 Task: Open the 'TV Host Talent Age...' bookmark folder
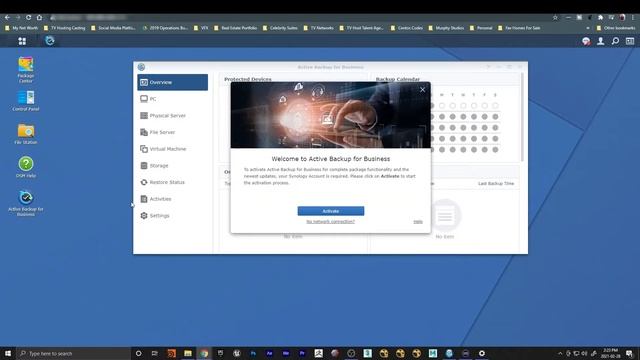[x=361, y=28]
